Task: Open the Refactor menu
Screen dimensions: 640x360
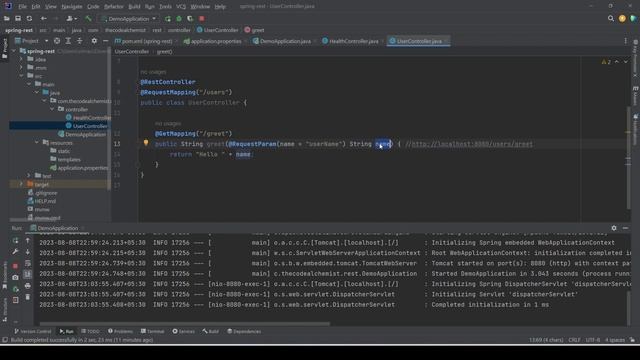Action: coord(113,7)
